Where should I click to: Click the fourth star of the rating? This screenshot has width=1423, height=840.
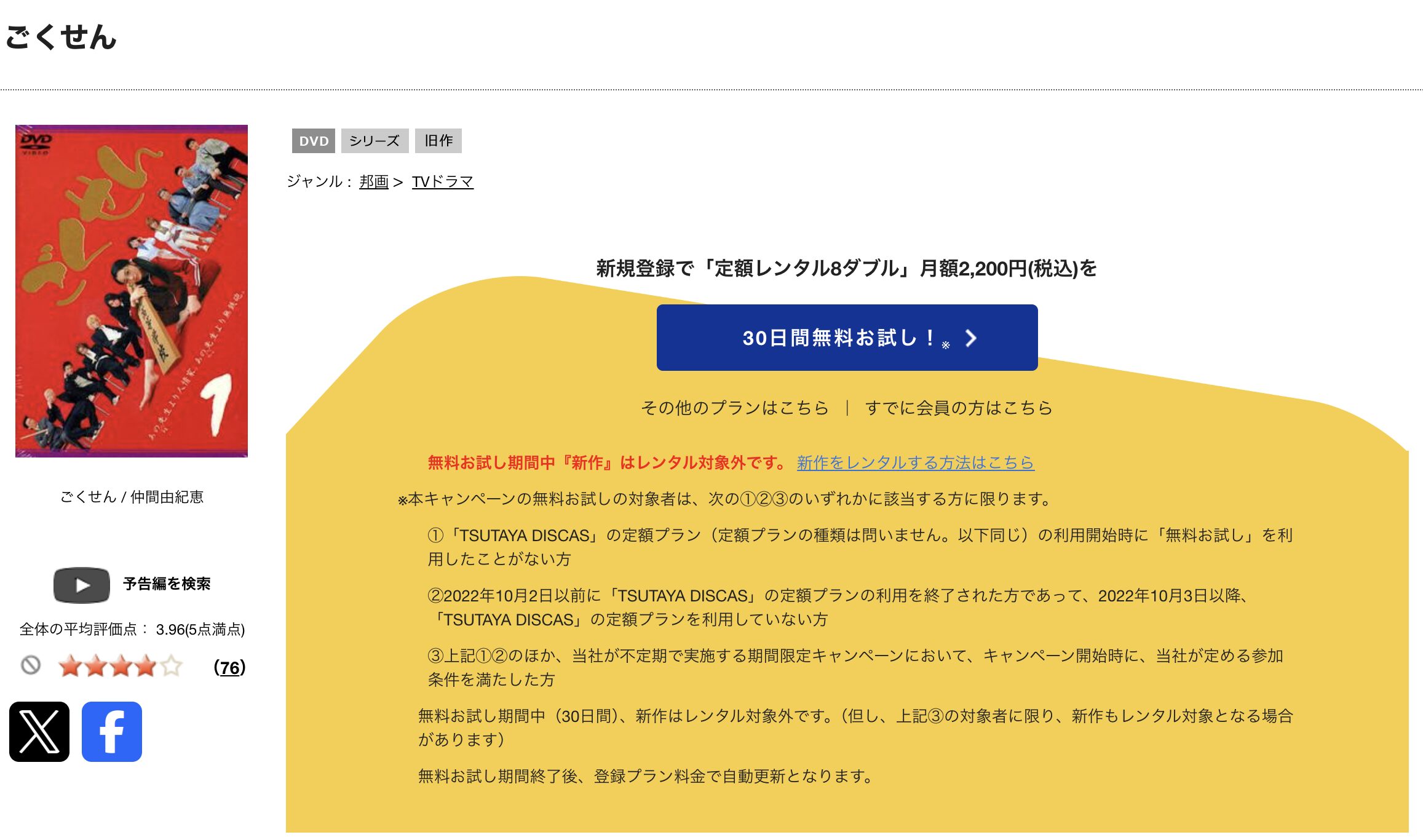click(x=146, y=665)
